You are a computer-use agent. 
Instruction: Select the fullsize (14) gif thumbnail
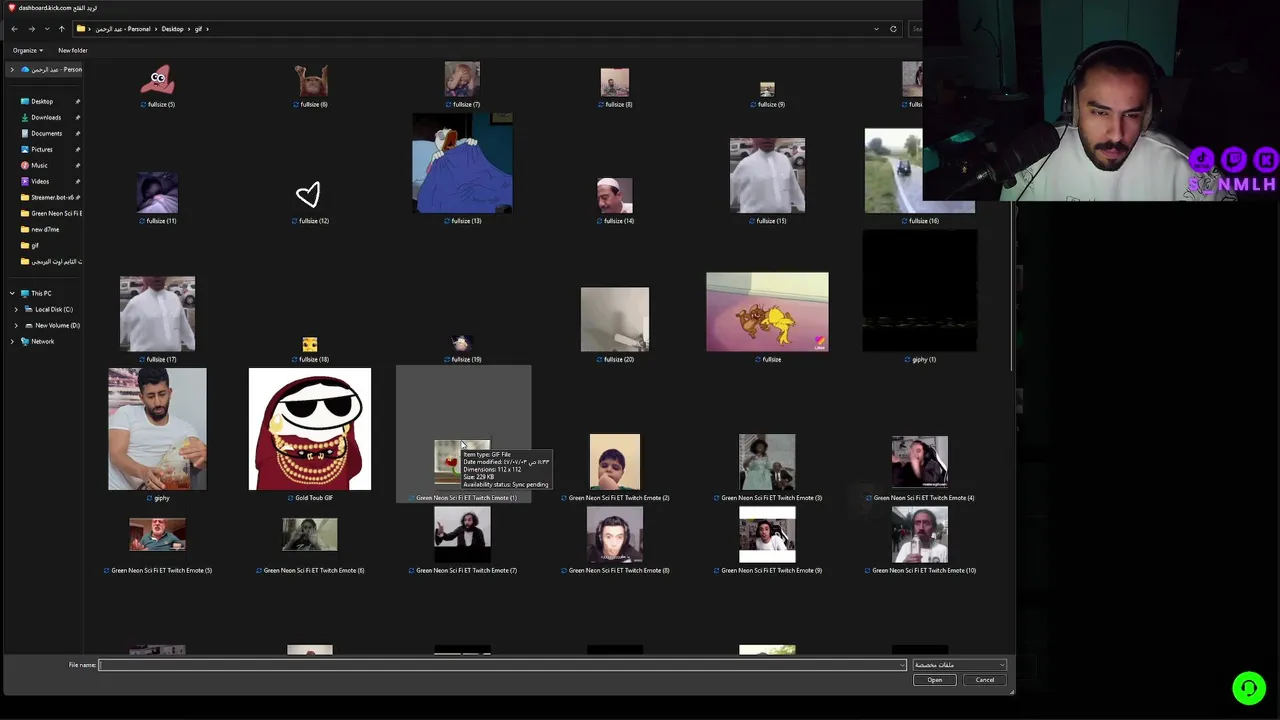click(x=615, y=195)
